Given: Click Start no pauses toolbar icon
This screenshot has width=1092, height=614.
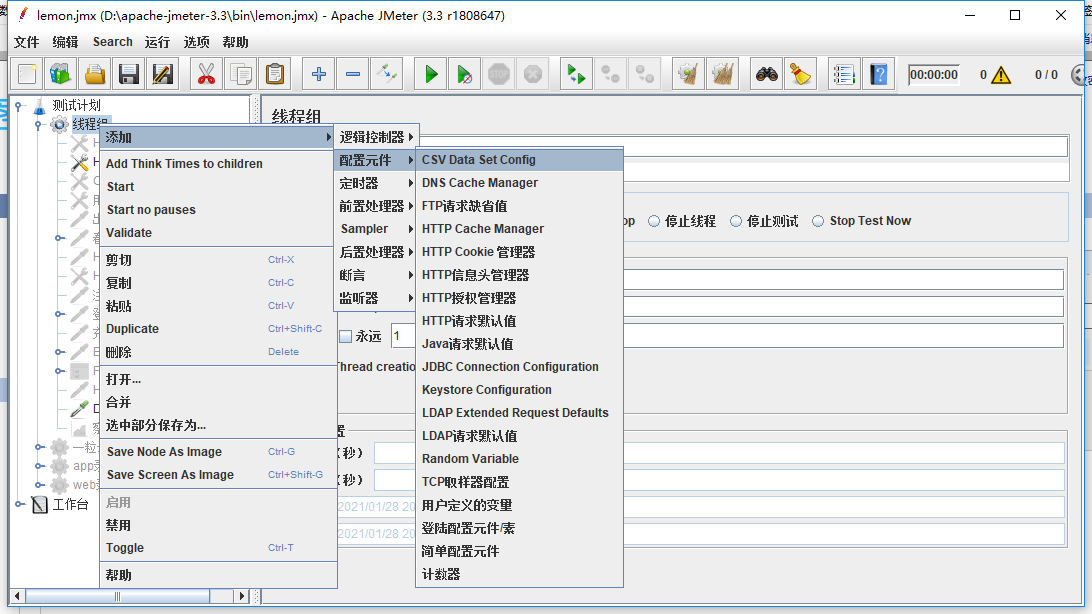Looking at the screenshot, I should tap(465, 74).
